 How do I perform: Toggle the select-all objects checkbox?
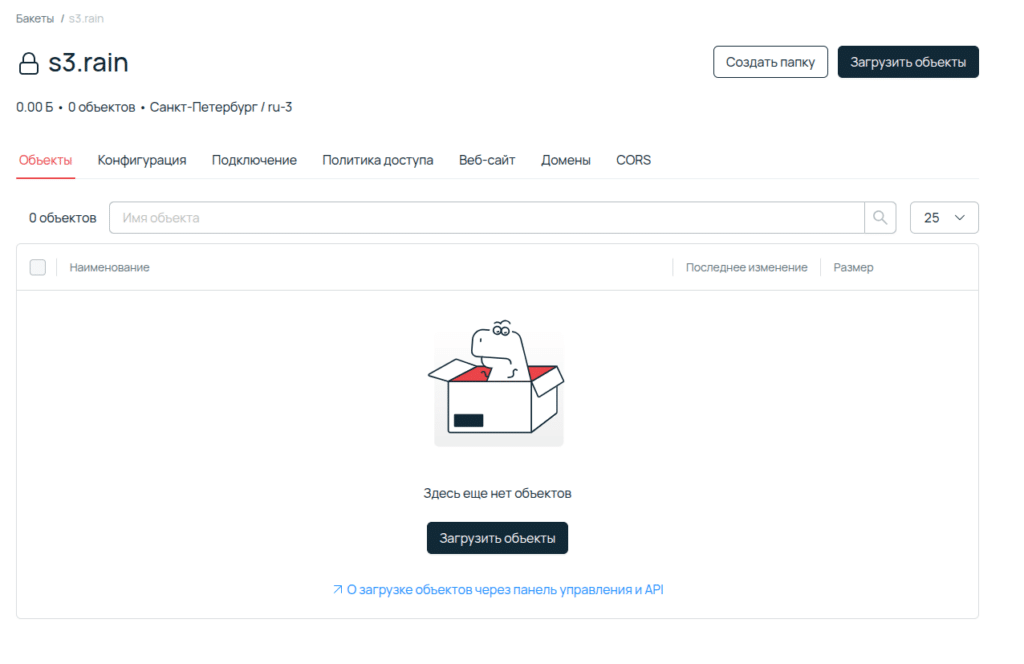point(38,267)
